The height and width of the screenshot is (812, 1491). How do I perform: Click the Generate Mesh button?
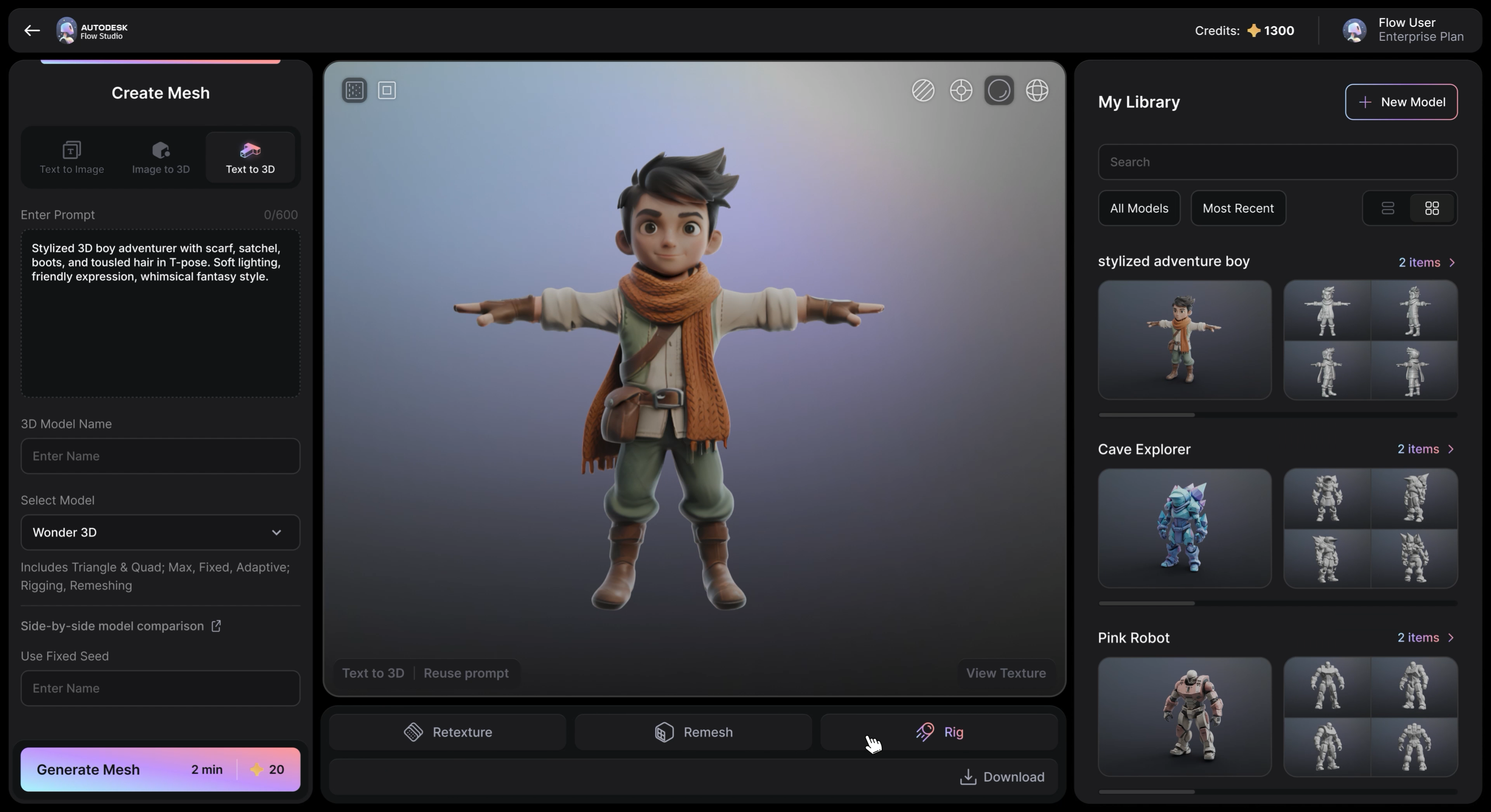point(160,770)
